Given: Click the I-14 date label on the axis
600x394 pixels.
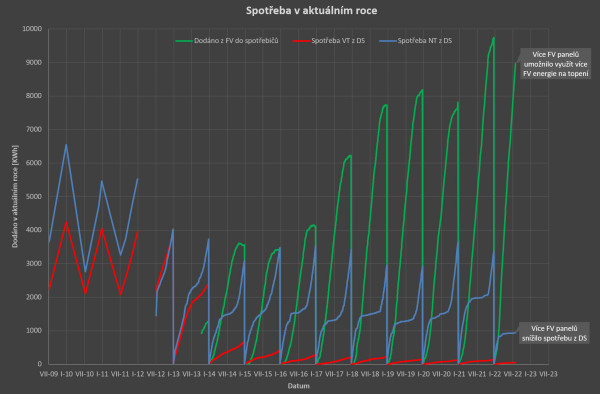Looking at the screenshot, I should point(209,374).
